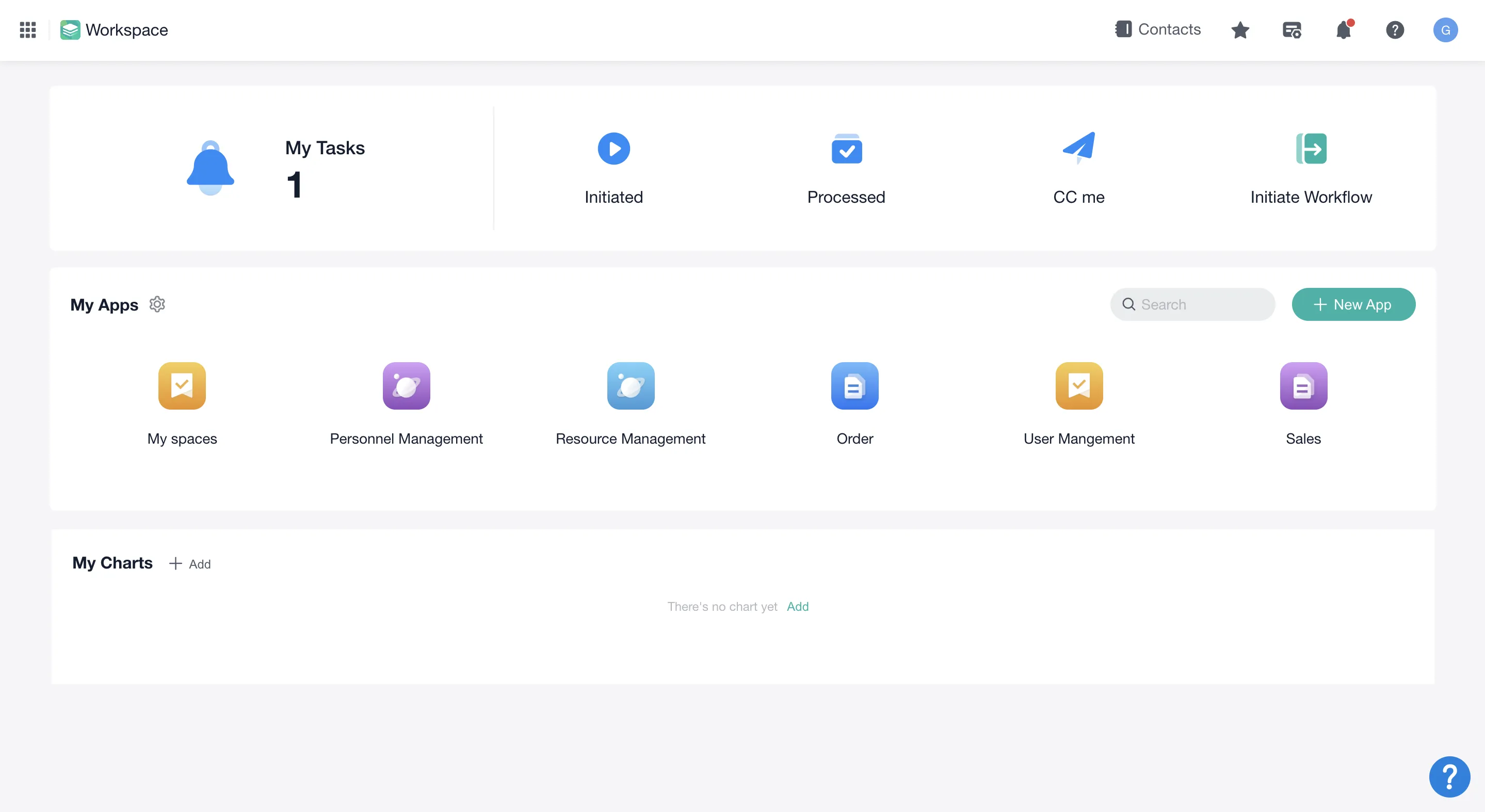The height and width of the screenshot is (812, 1485).
Task: Click the My Tasks heading
Action: [x=325, y=148]
